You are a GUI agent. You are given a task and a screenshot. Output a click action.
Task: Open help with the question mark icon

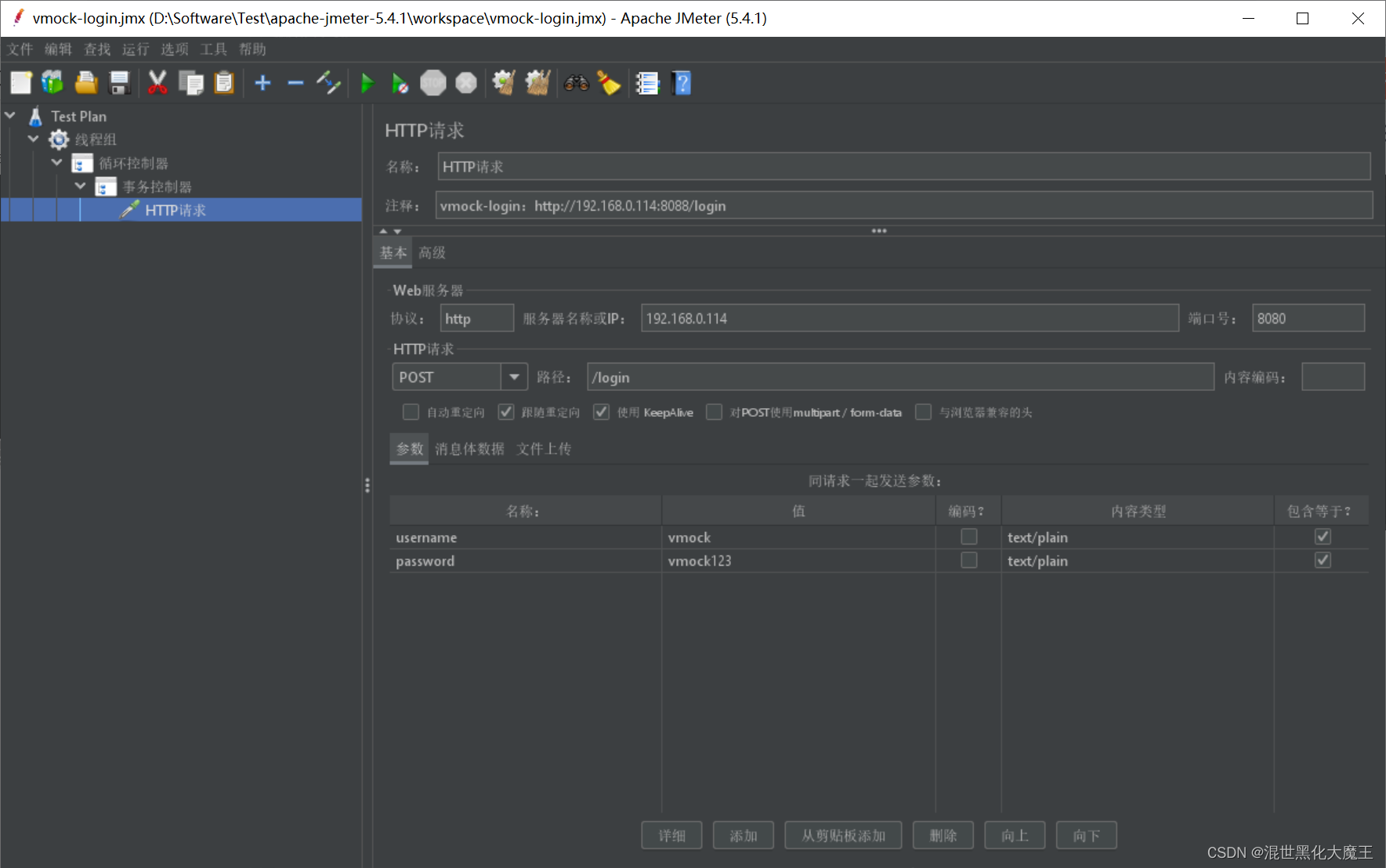pos(682,82)
